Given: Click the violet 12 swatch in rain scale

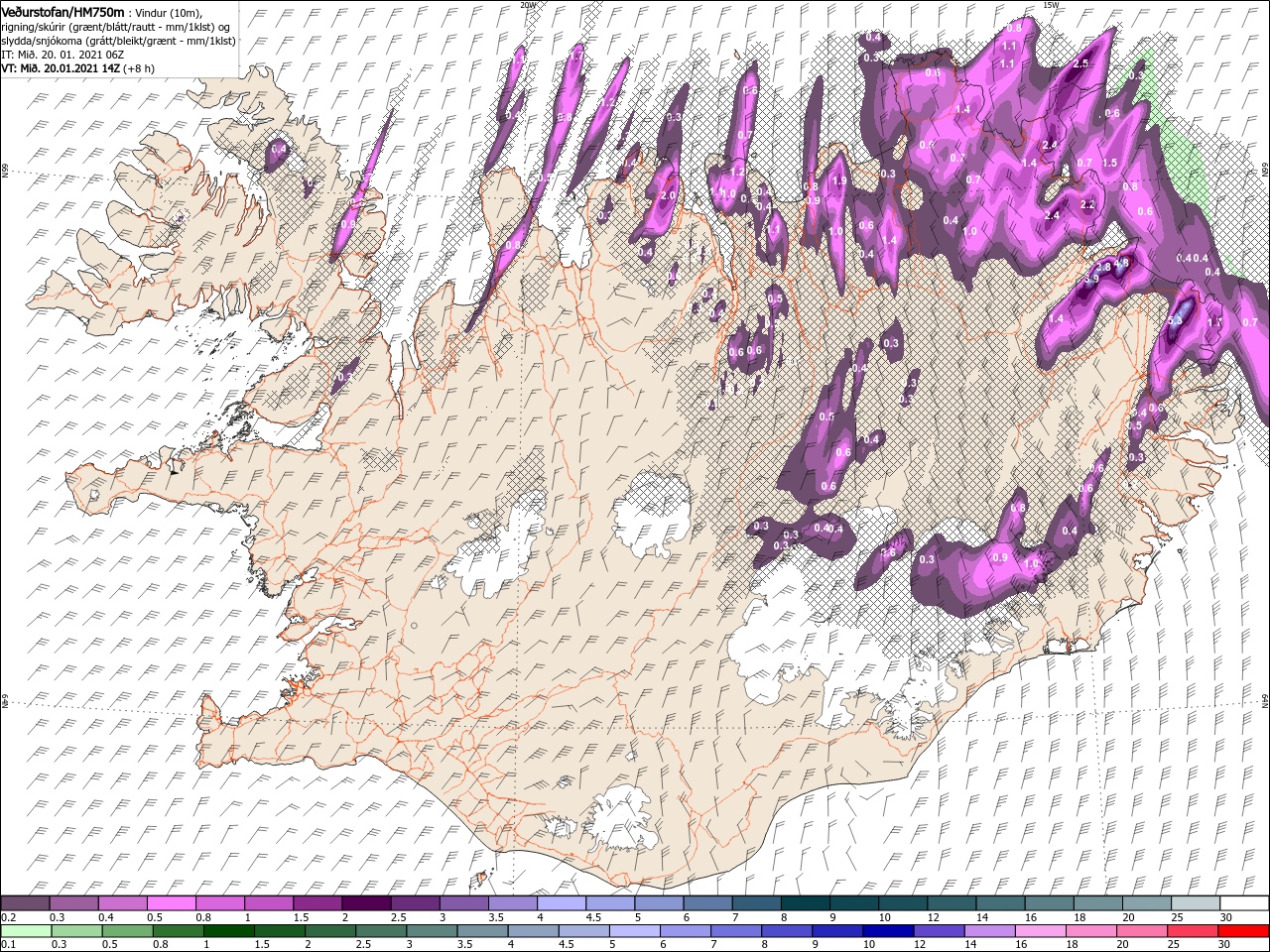Looking at the screenshot, I should pyautogui.click(x=939, y=931).
